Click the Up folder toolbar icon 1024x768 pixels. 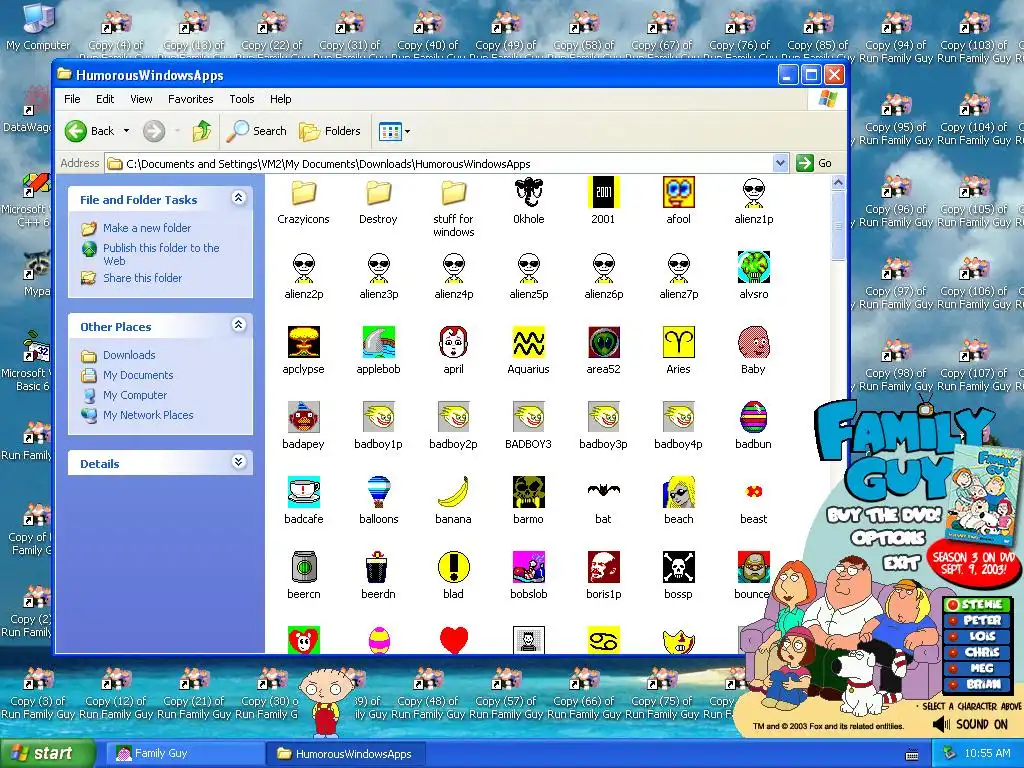pos(202,131)
